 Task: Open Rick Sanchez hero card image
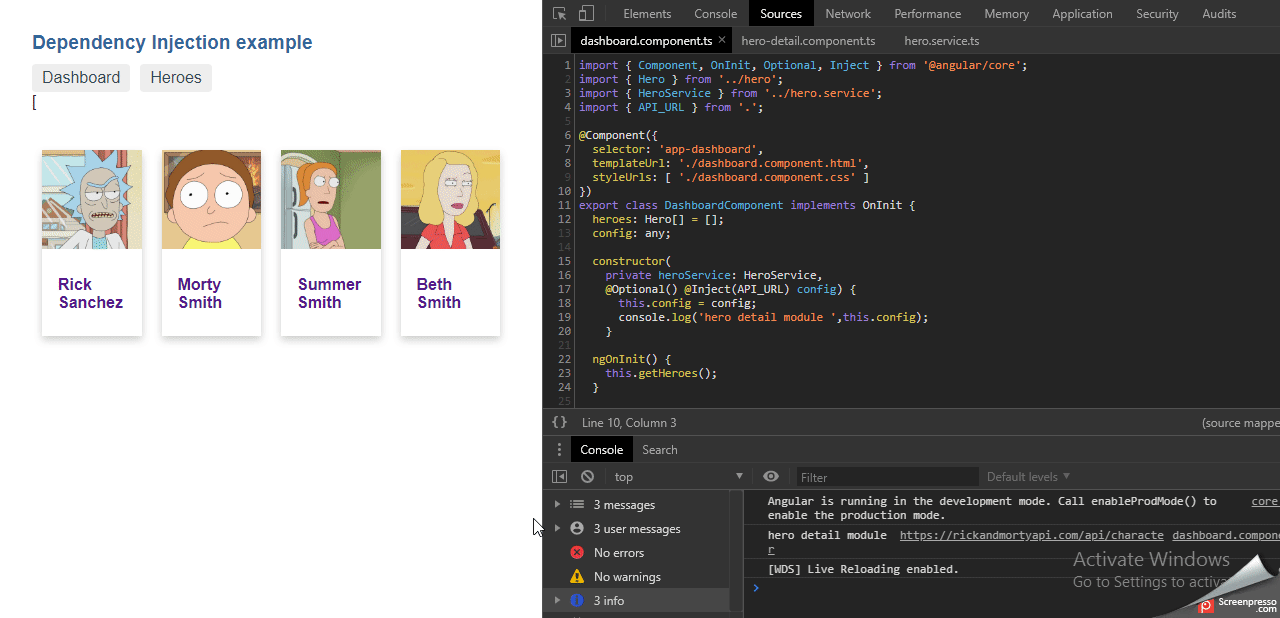[91, 199]
